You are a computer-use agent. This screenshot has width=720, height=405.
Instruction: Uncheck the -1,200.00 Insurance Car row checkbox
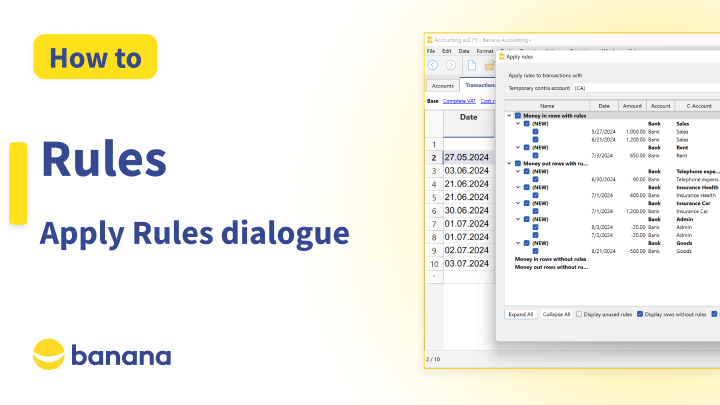(535, 211)
